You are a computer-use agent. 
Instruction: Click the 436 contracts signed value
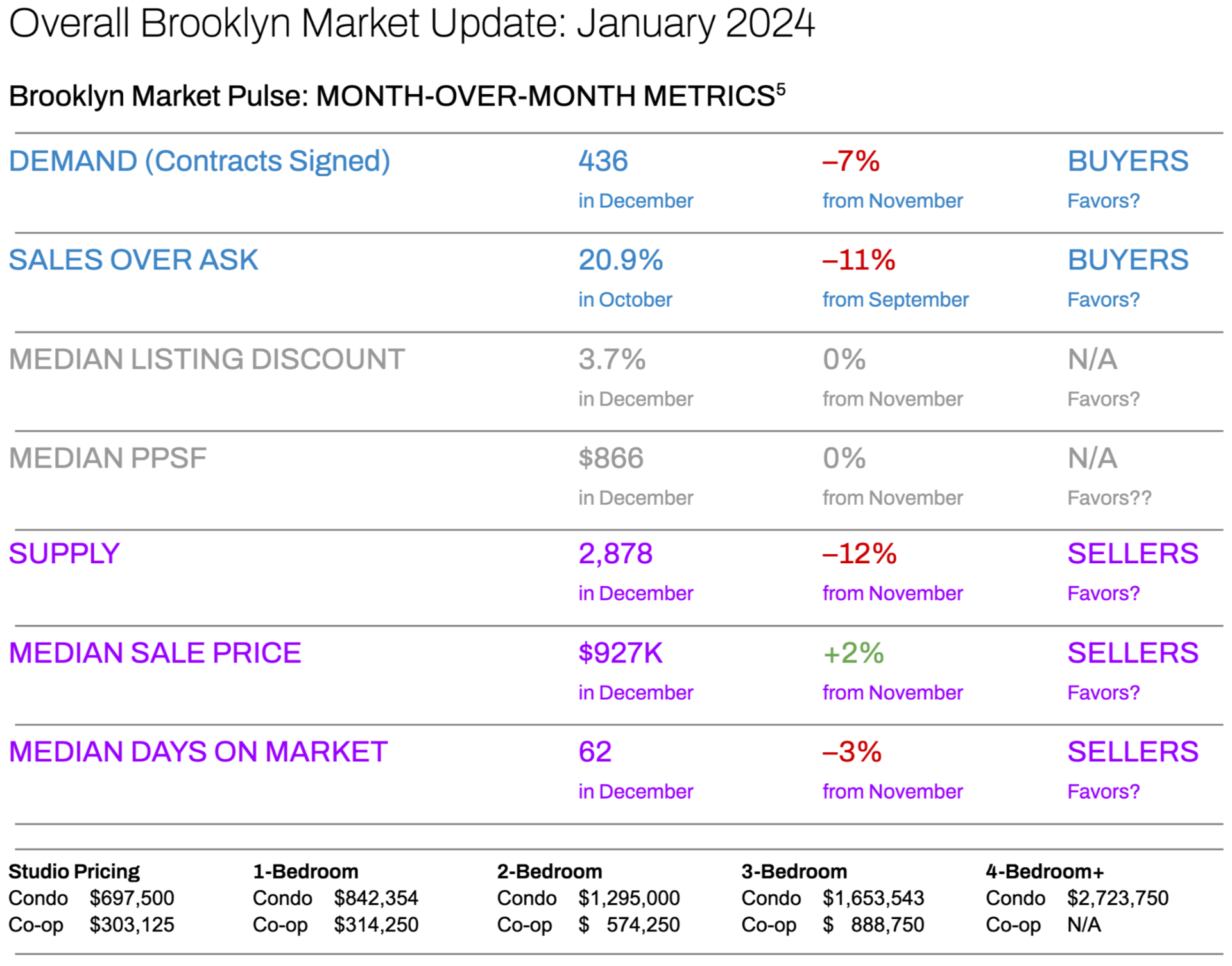[603, 161]
